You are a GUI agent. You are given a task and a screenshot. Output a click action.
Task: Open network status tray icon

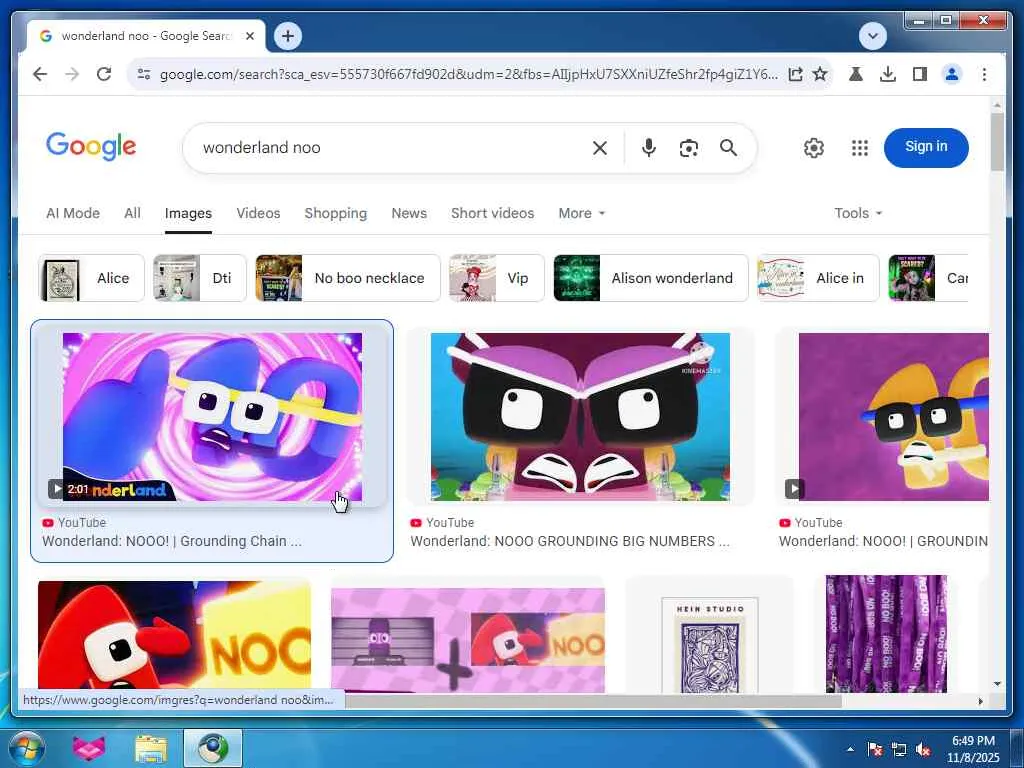click(899, 749)
